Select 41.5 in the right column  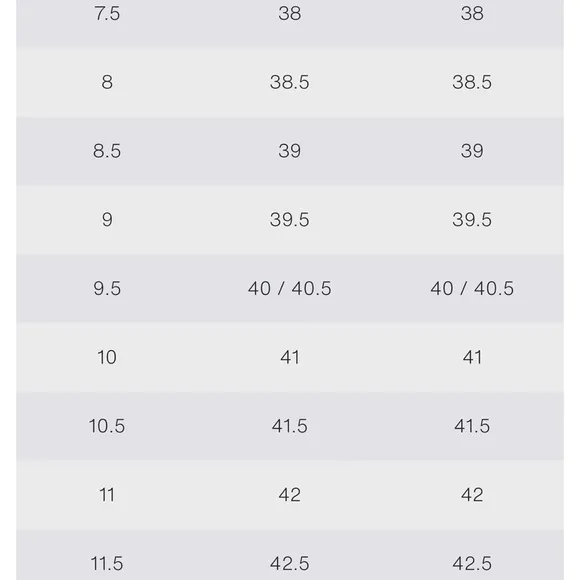click(472, 426)
